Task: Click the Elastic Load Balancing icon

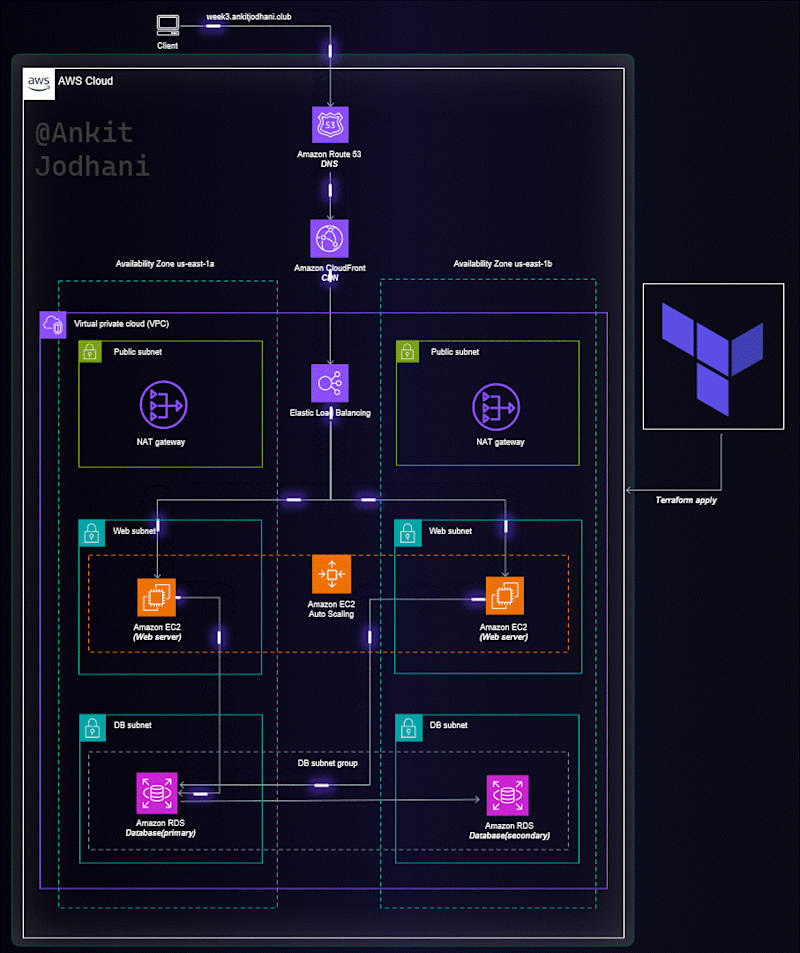Action: click(329, 384)
